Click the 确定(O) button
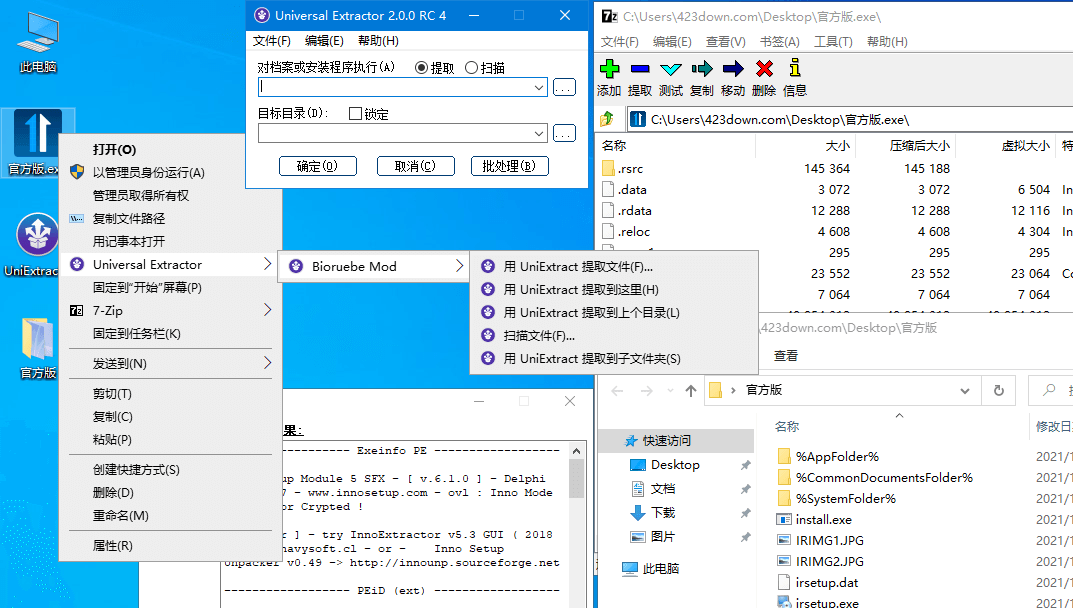The width and height of the screenshot is (1073, 608). tap(318, 166)
